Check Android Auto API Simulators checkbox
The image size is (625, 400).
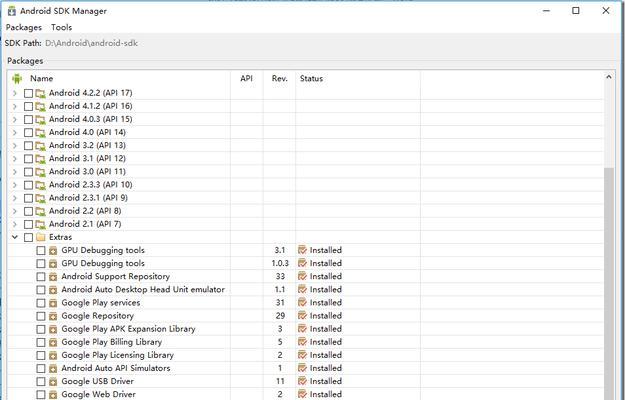click(41, 369)
